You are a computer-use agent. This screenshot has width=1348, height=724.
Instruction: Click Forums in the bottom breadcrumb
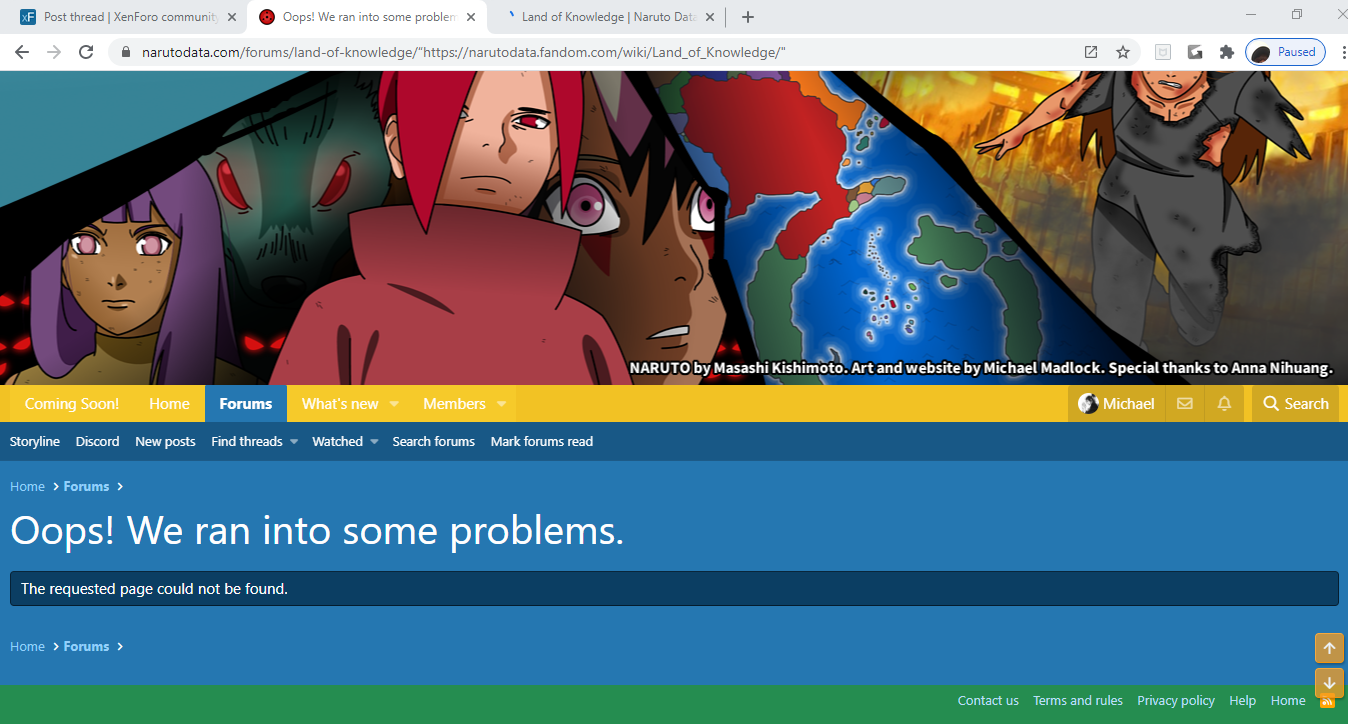86,646
